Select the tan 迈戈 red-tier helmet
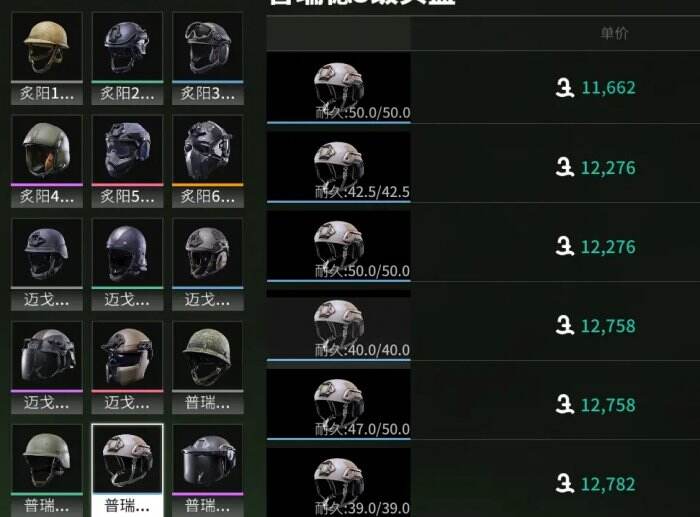700x517 pixels. click(x=127, y=367)
